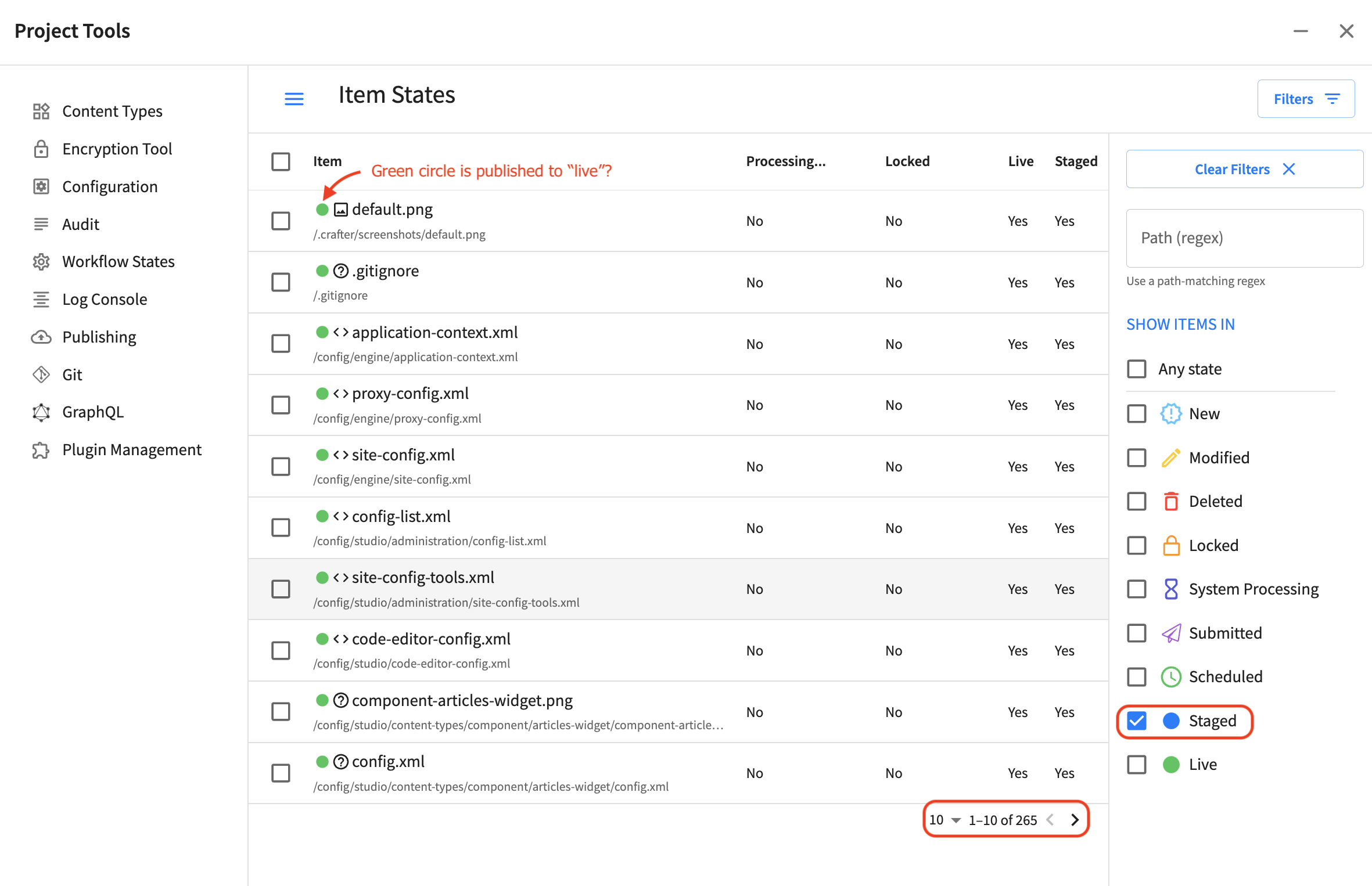Open Content Types in sidebar
1372x886 pixels.
tap(112, 111)
